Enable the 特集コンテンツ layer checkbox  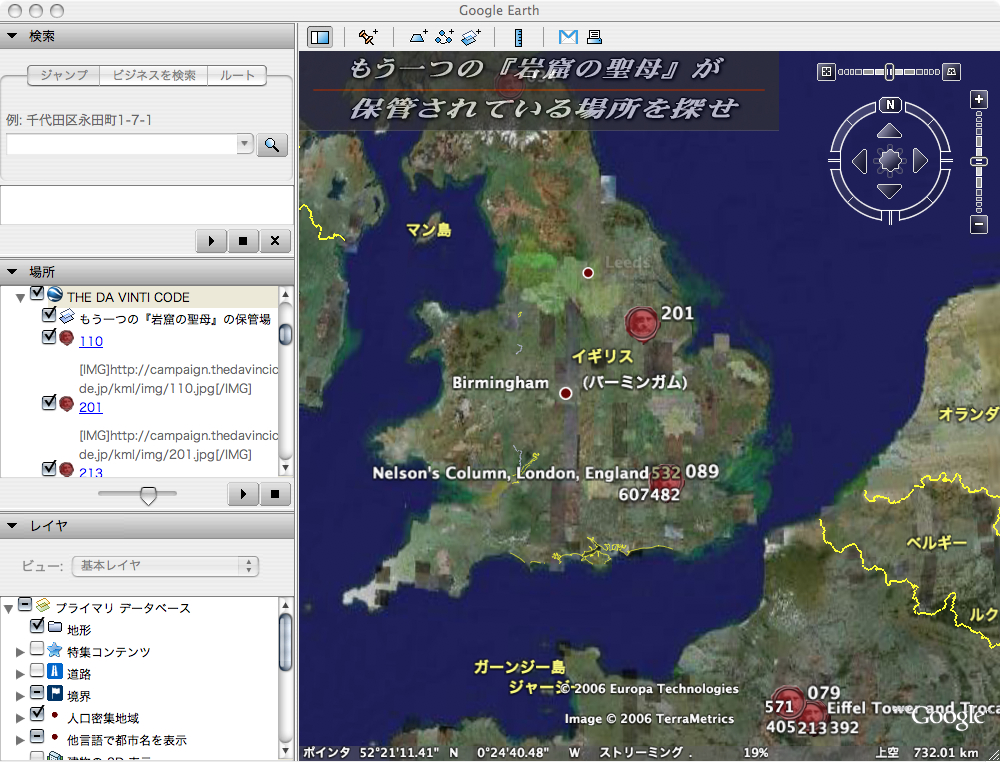[x=37, y=648]
